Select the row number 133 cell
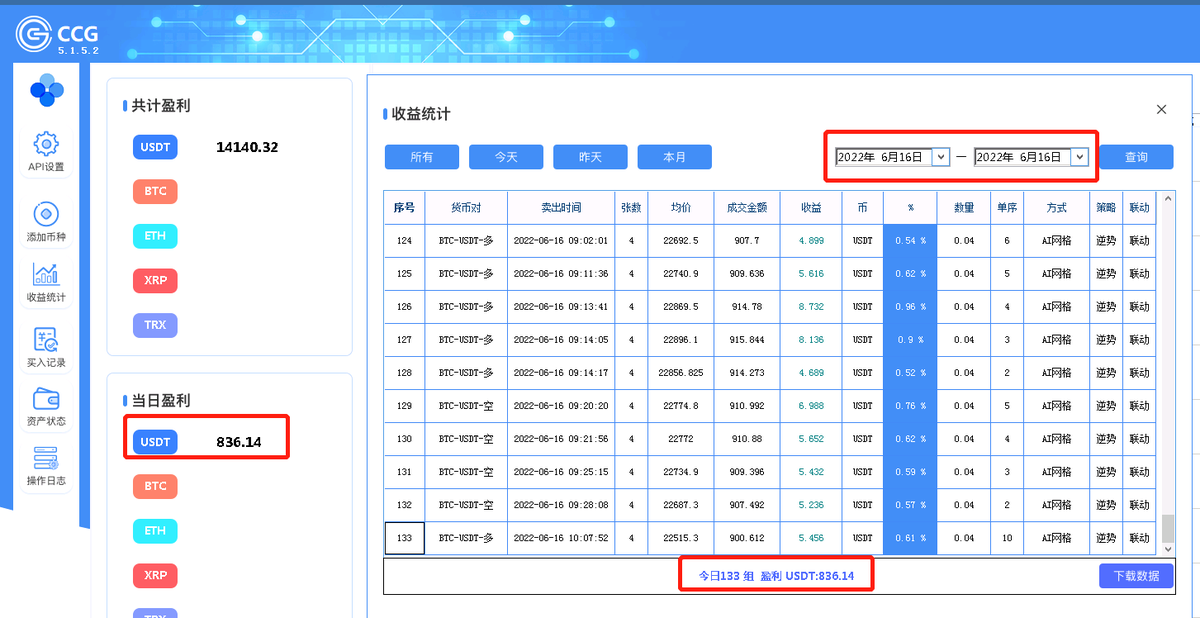Screen dimensions: 1200x618 click(404, 538)
